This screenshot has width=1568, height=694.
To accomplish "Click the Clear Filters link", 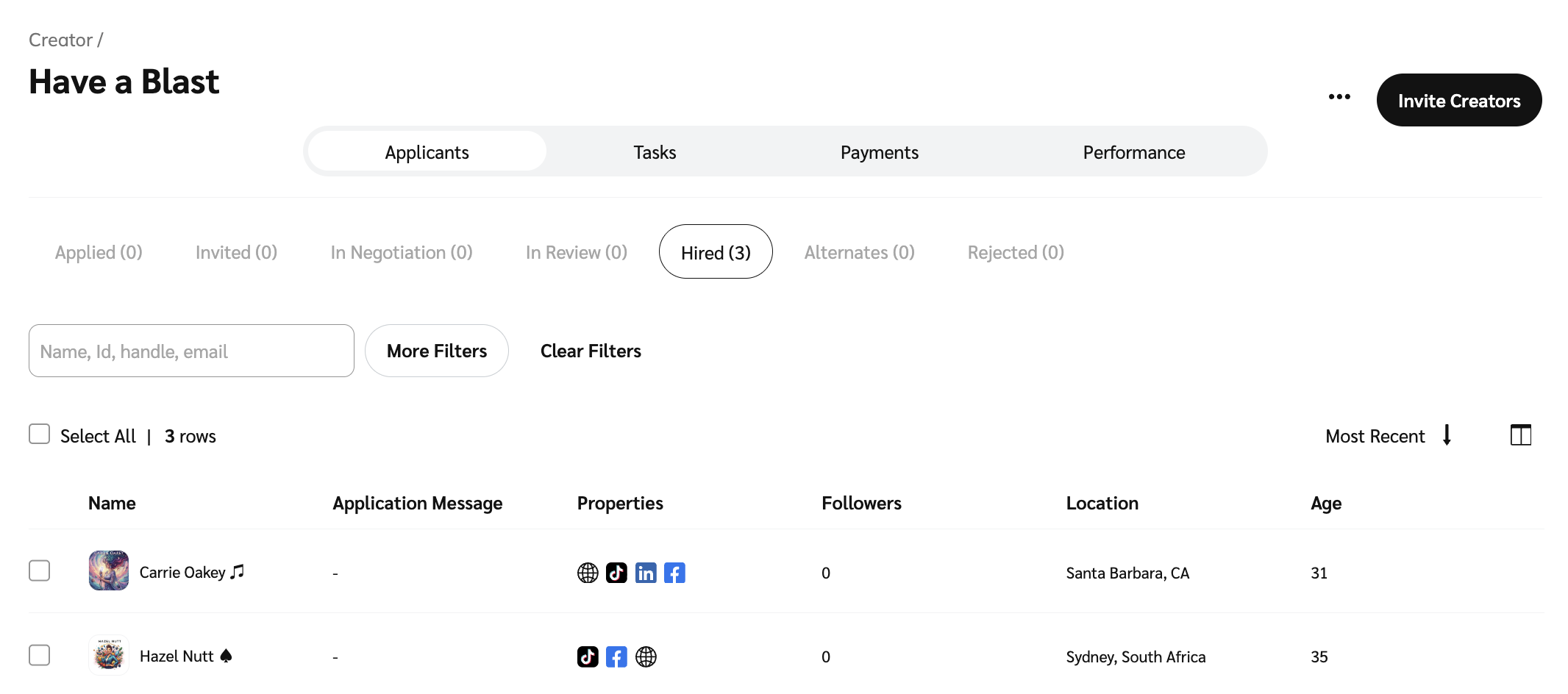I will pos(591,351).
